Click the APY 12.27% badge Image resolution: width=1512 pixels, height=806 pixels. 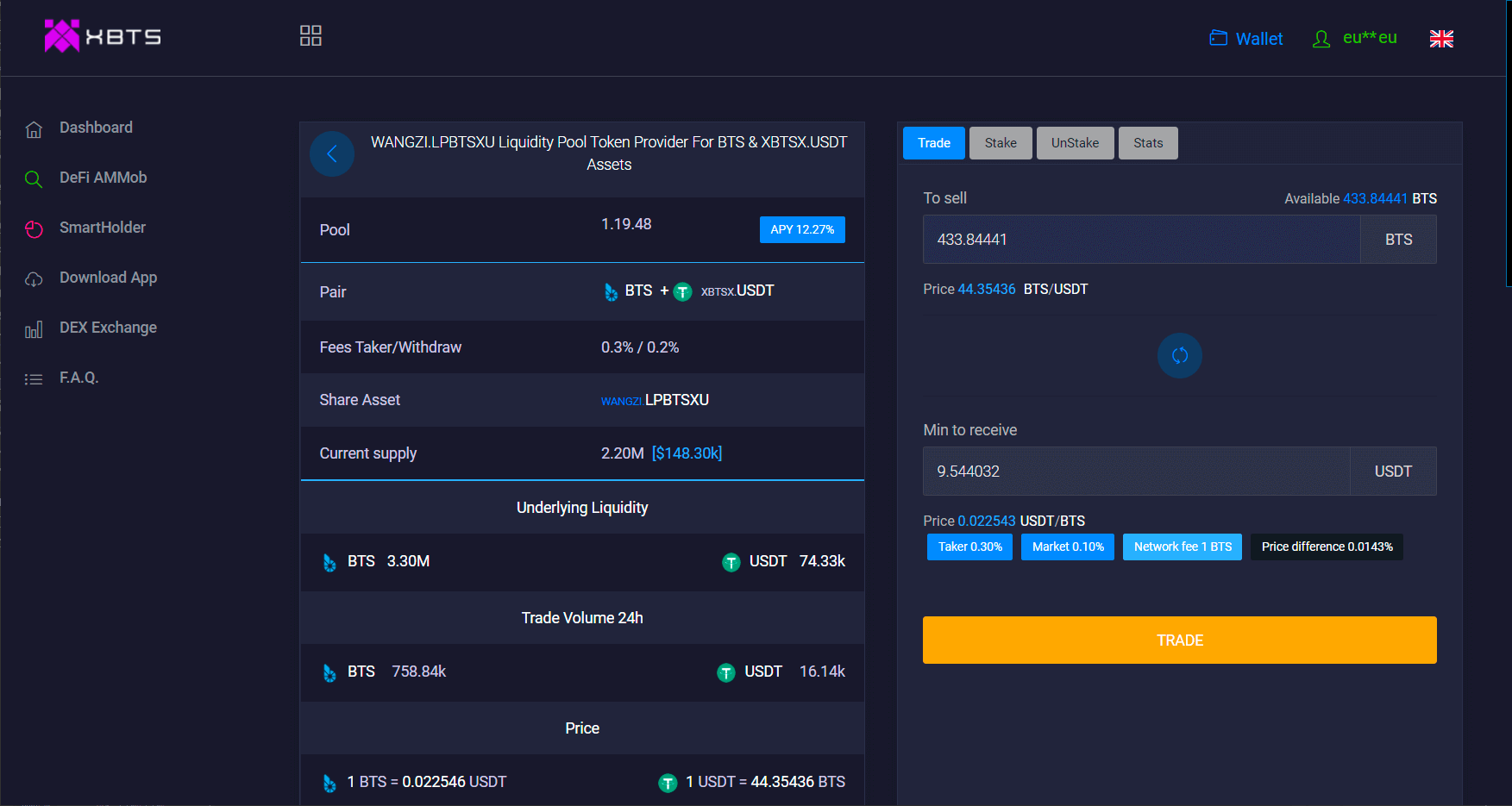(x=802, y=229)
